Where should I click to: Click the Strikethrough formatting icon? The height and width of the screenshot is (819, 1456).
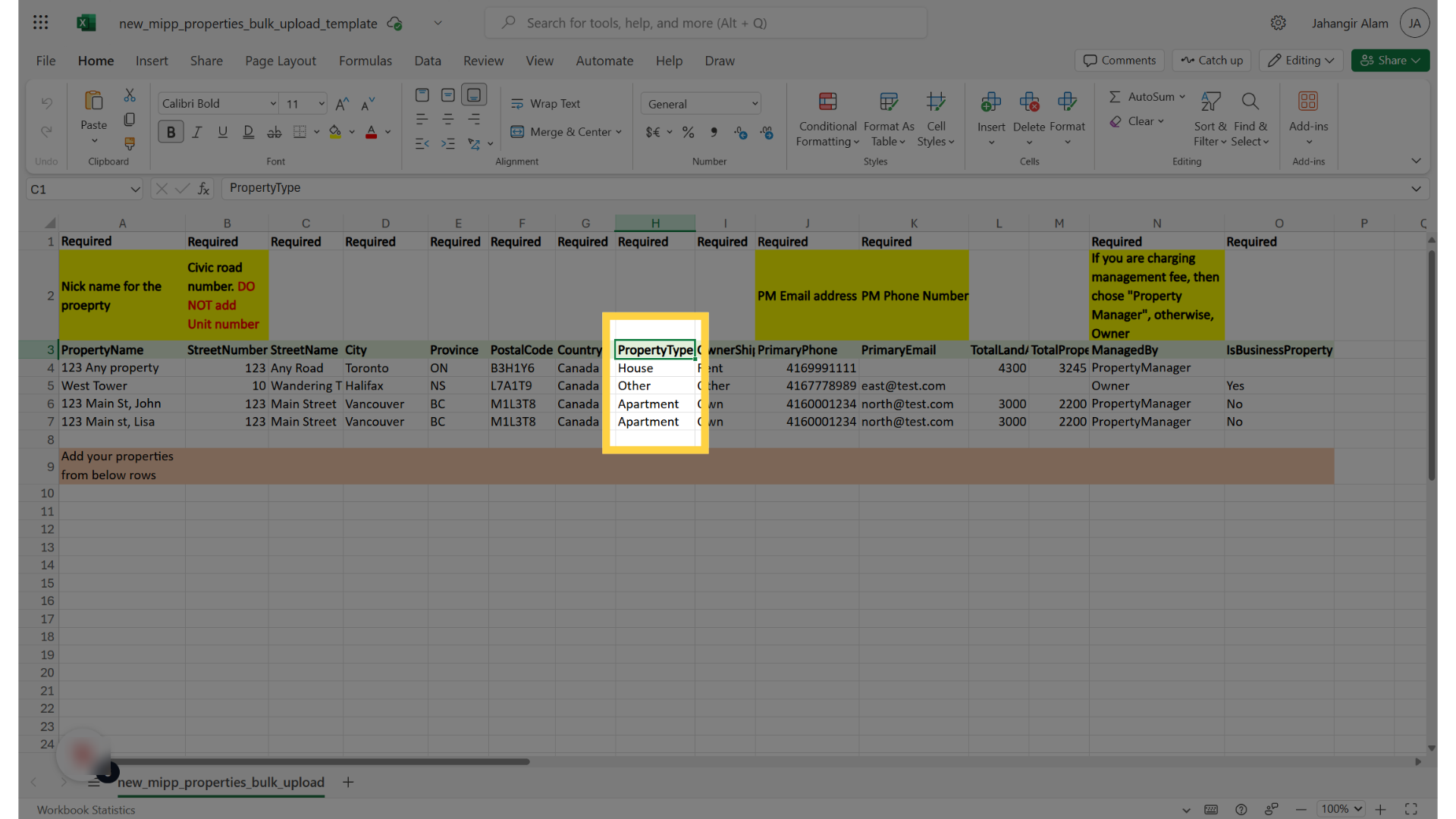(274, 131)
